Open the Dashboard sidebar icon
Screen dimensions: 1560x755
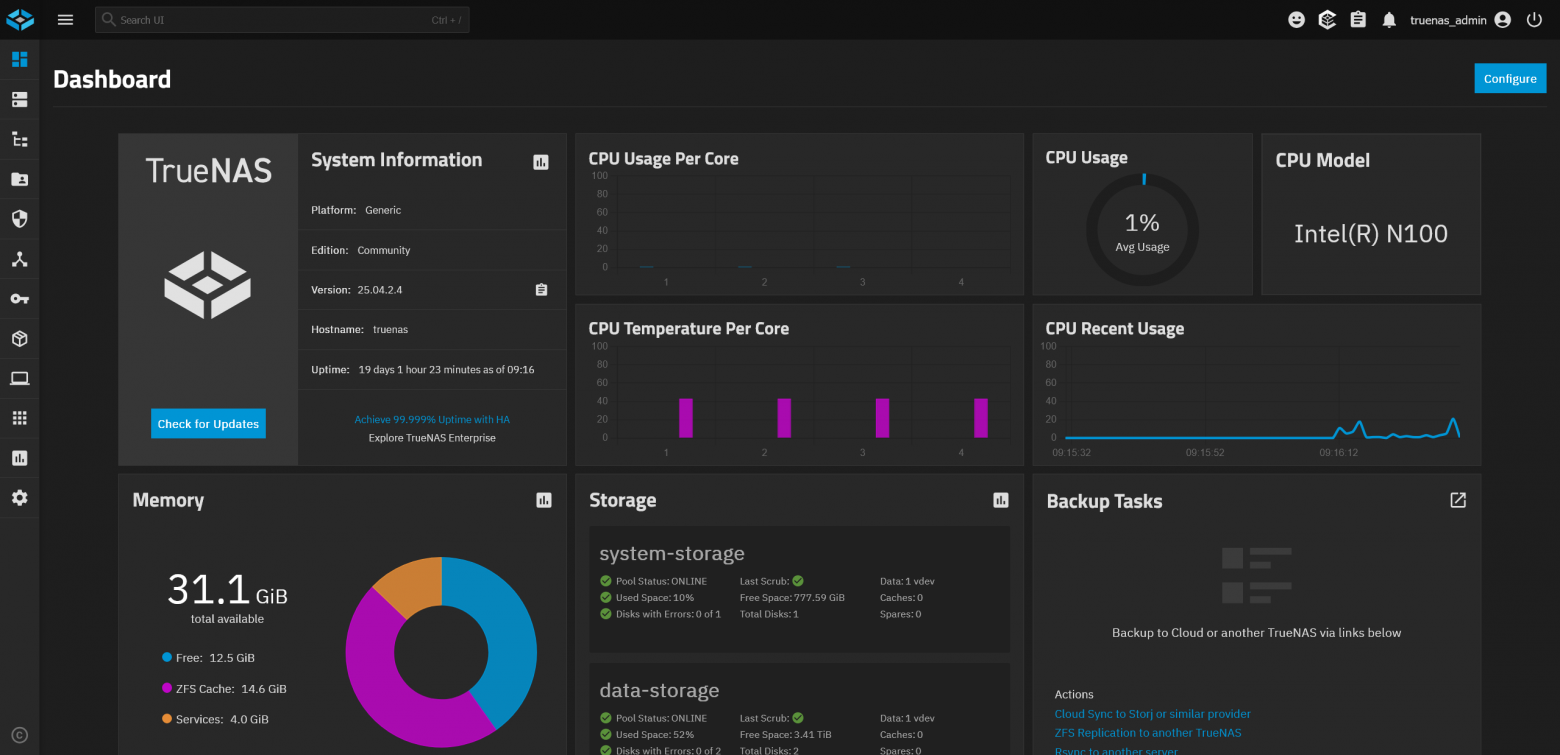click(19, 59)
